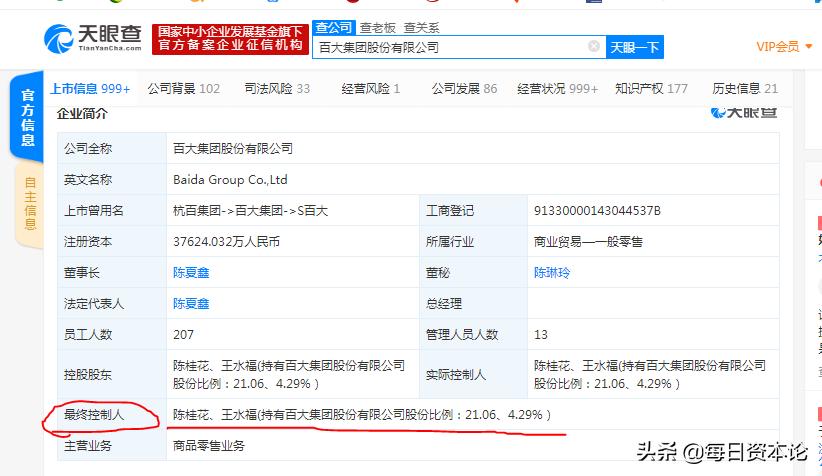This screenshot has width=822, height=476.
Task: Select the 查公司 search tab
Action: [x=334, y=27]
